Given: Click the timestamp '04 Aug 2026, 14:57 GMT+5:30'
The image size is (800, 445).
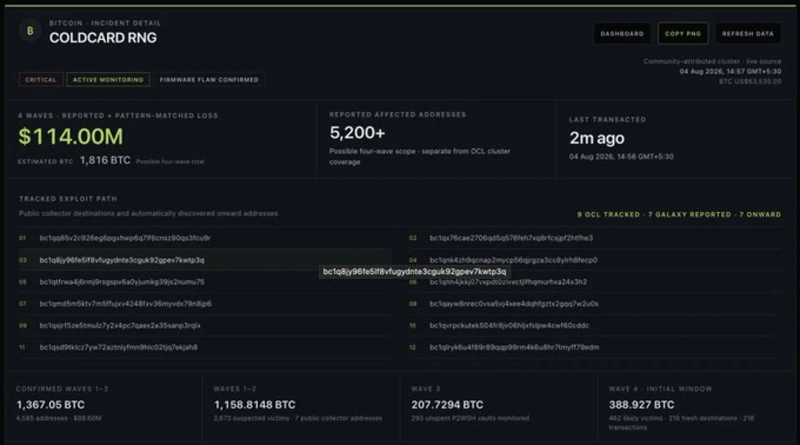Looking at the screenshot, I should pos(730,71).
